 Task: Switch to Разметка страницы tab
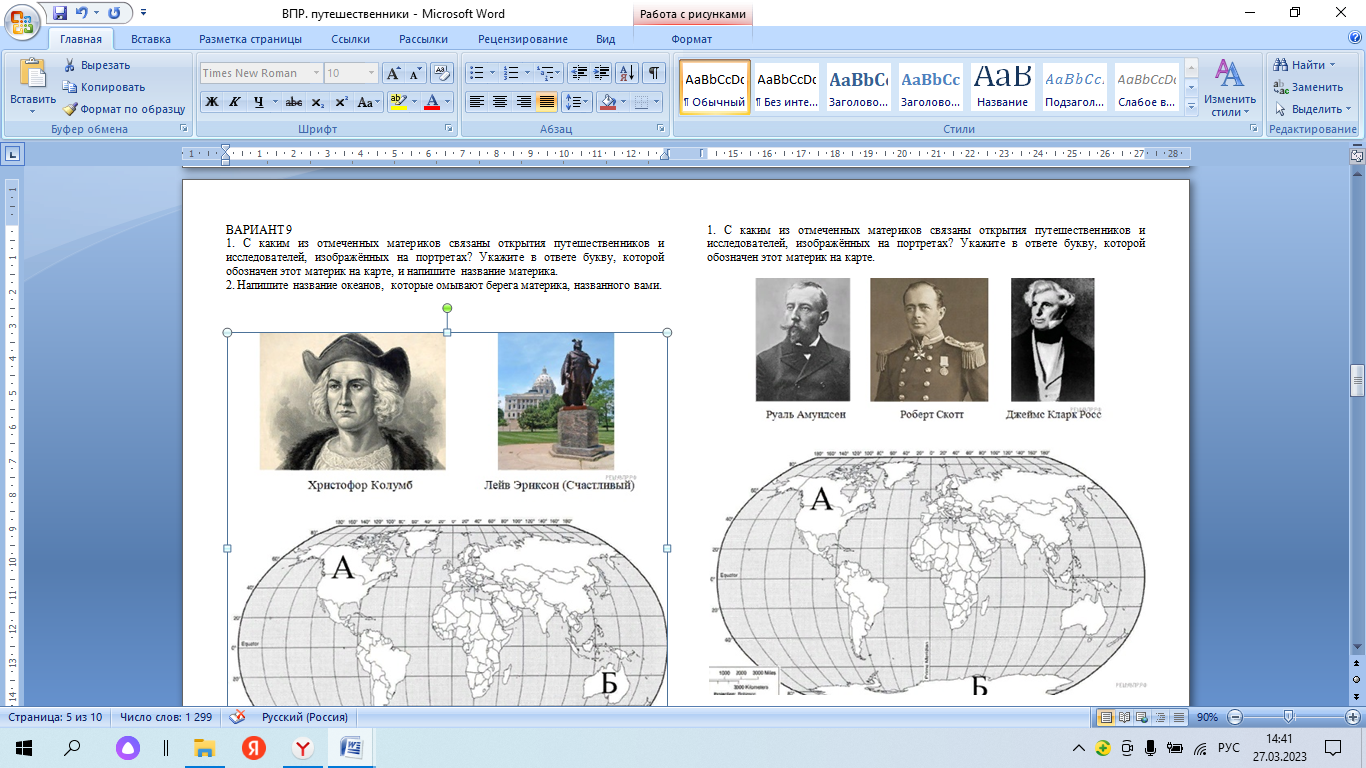(250, 39)
